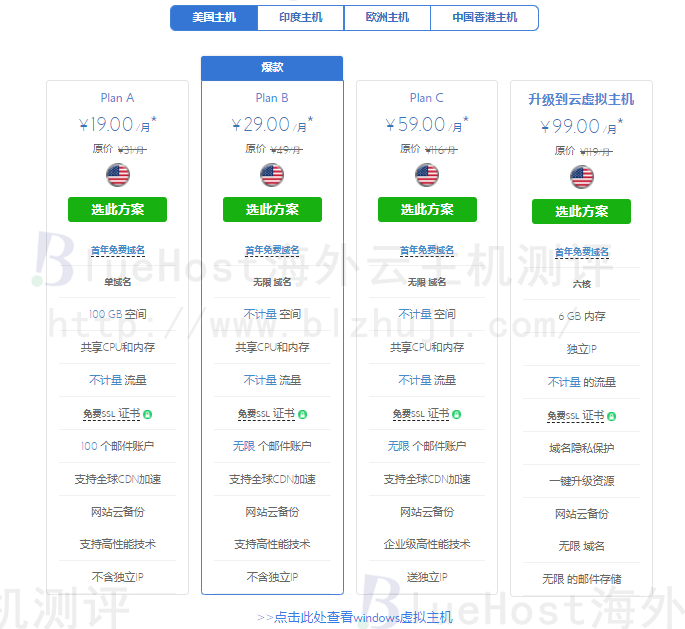Click 无限 域名 in Plan B
685x629 pixels.
[272, 282]
